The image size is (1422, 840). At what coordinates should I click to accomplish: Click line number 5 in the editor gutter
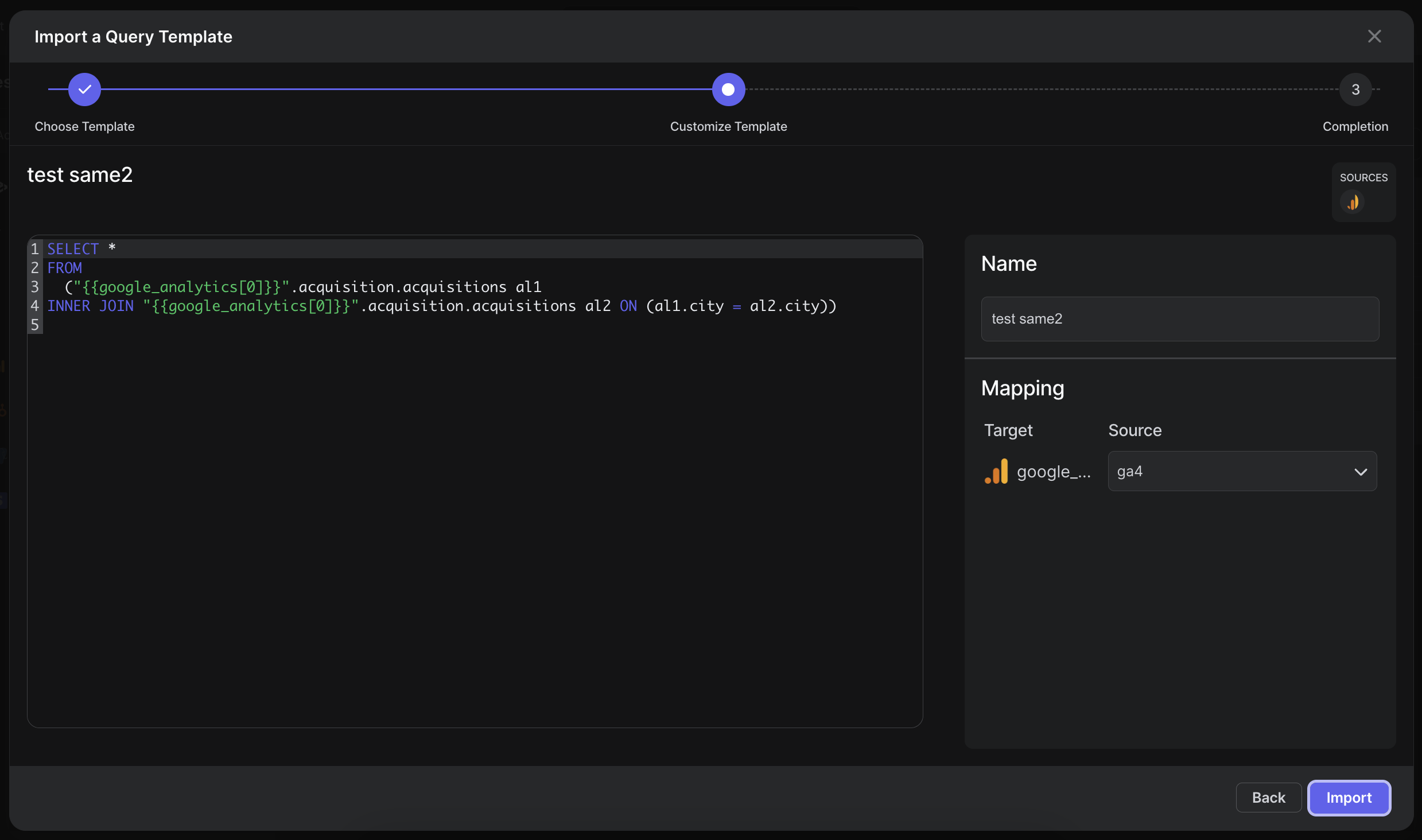click(35, 325)
